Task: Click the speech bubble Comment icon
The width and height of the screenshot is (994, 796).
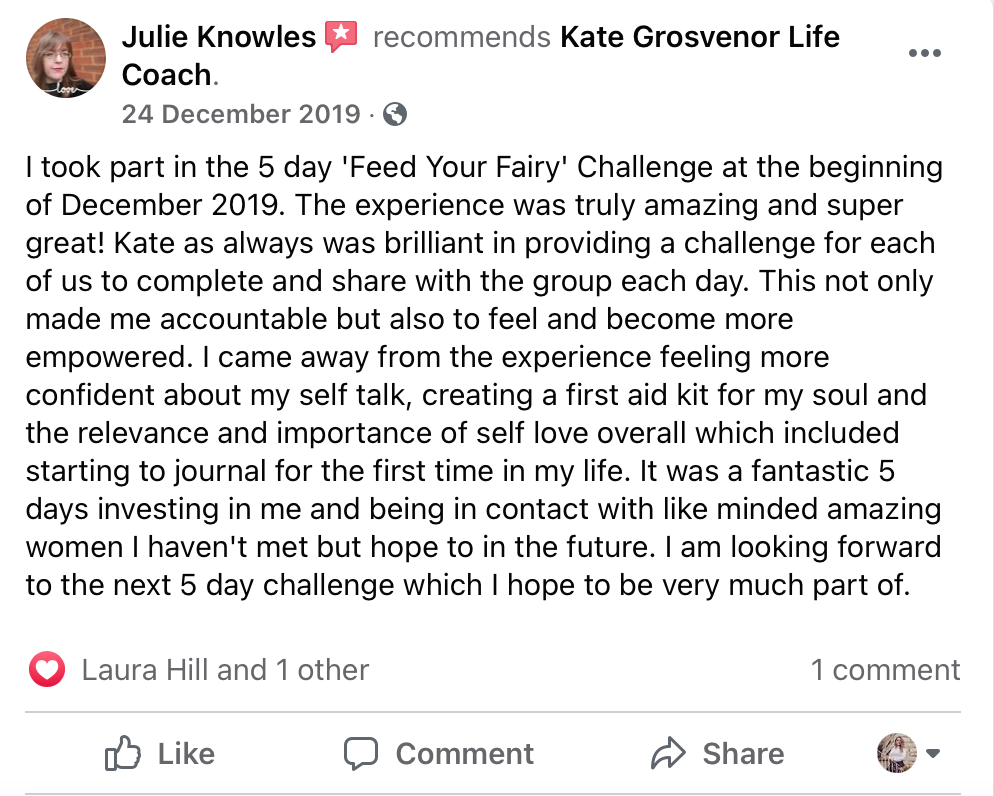Action: (x=360, y=753)
